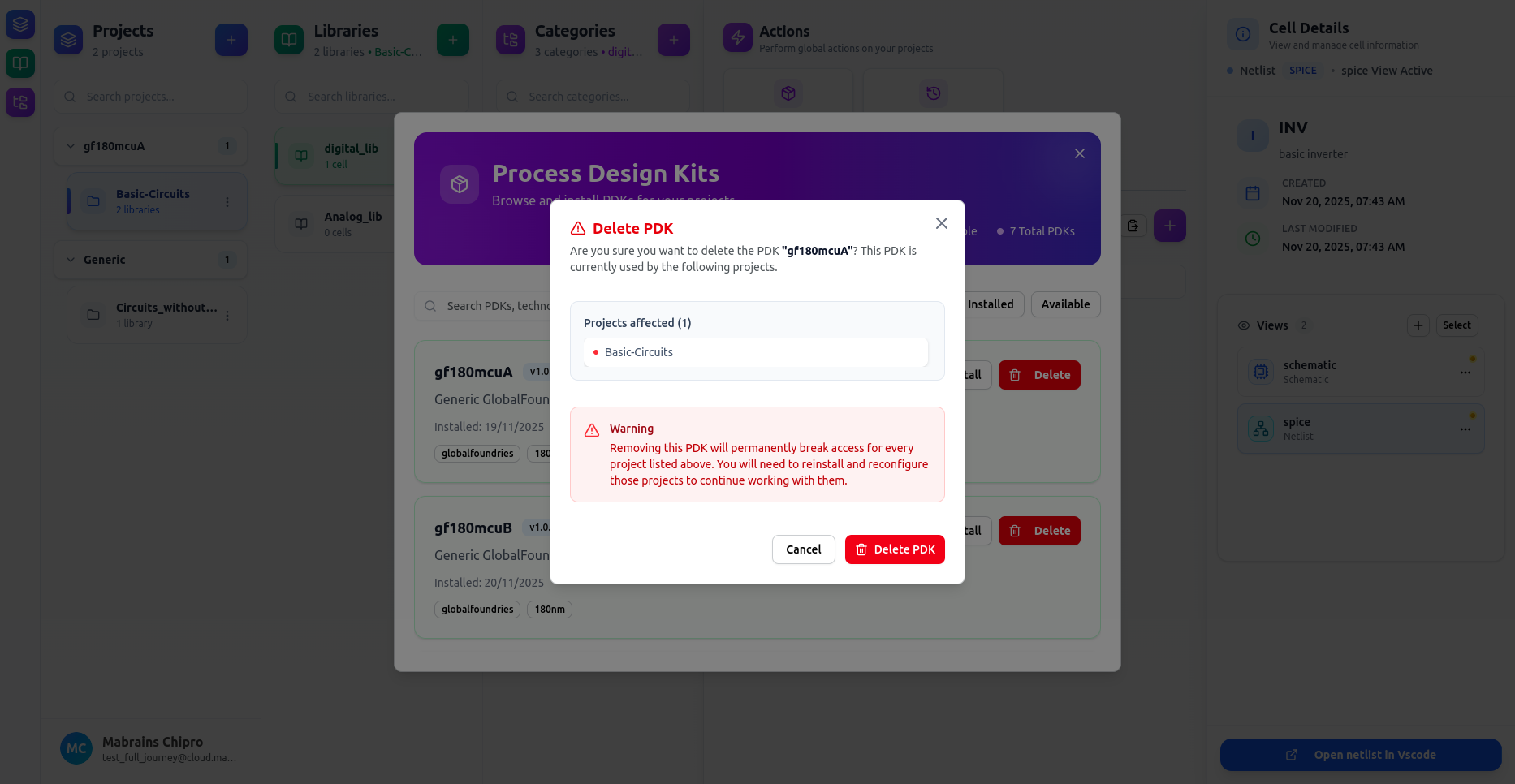
Task: Close the Delete PDK dialog
Action: point(942,223)
